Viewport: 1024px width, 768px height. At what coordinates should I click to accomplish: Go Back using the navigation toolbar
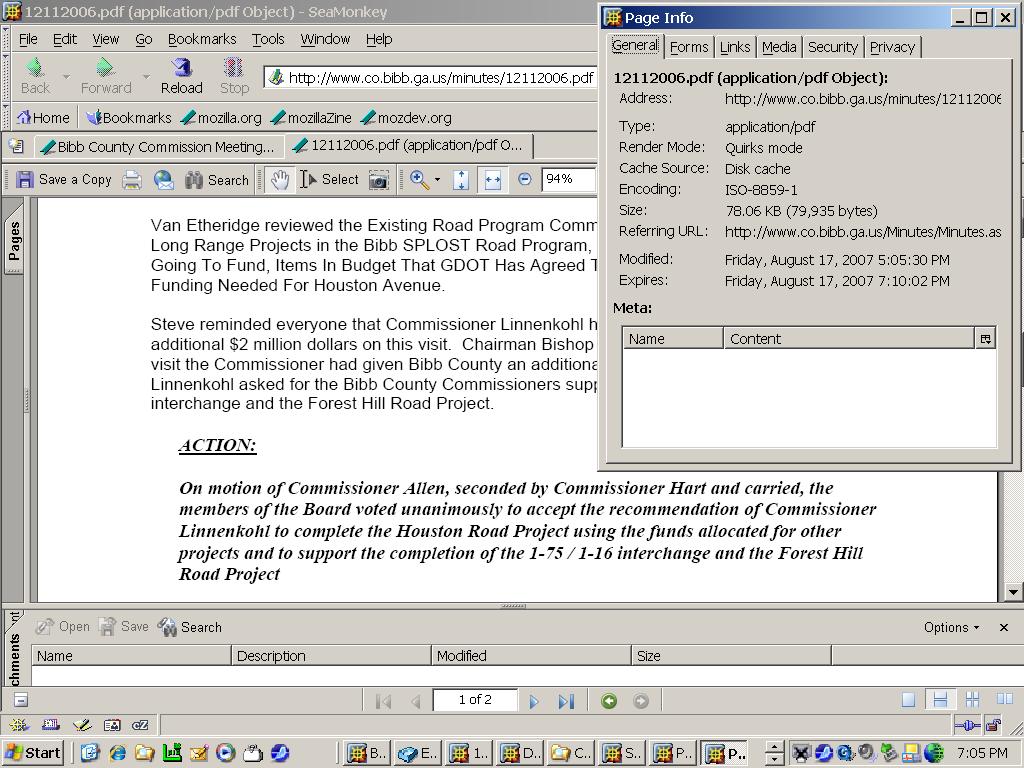pos(35,76)
